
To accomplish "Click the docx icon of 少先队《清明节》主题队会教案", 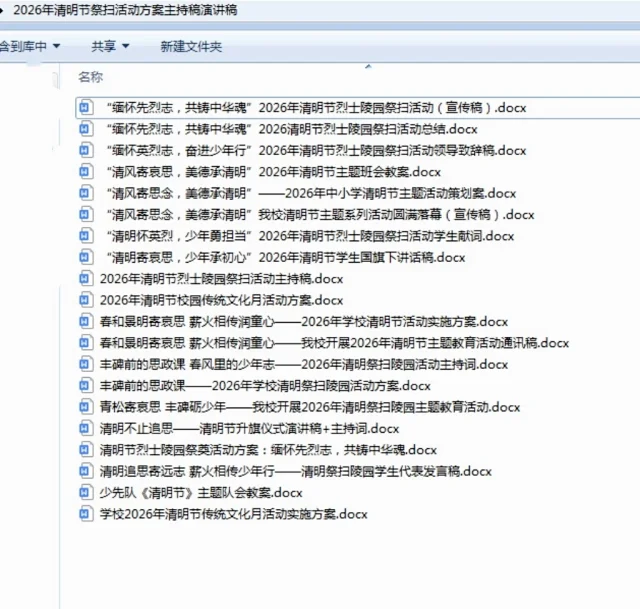I will point(86,492).
